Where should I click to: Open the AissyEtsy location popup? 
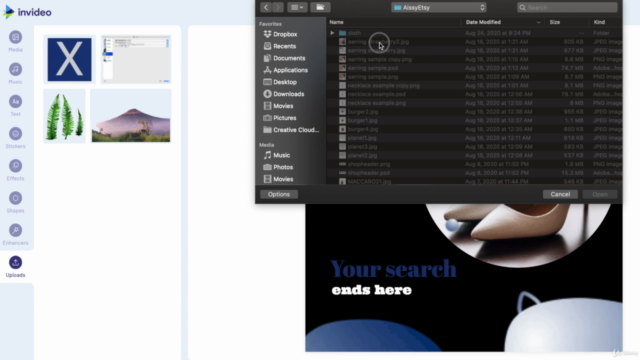coord(439,7)
